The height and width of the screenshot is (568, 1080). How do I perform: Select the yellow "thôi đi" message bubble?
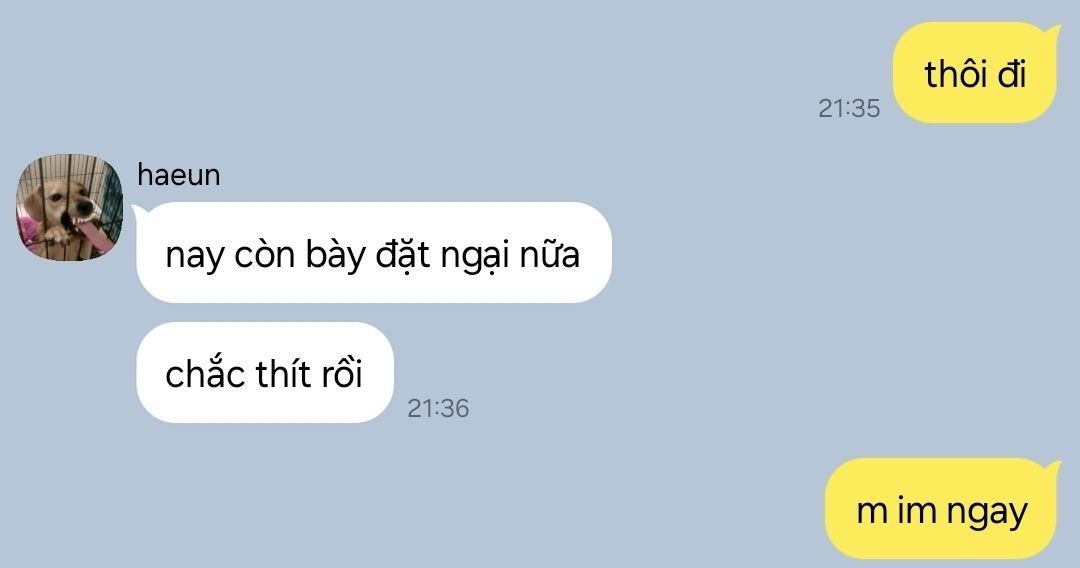(x=975, y=73)
